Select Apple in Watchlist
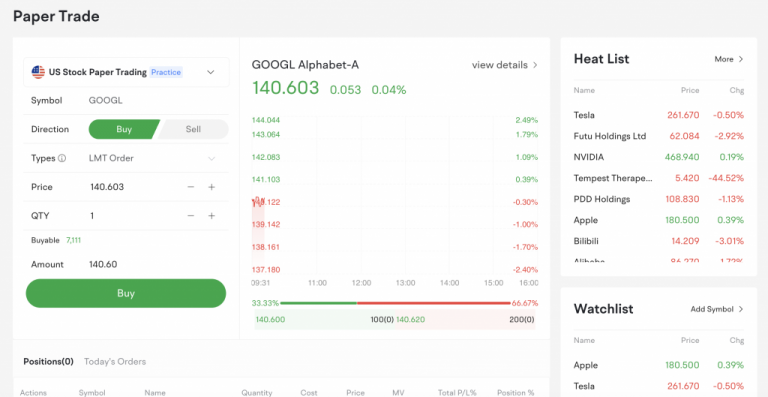 (659, 365)
